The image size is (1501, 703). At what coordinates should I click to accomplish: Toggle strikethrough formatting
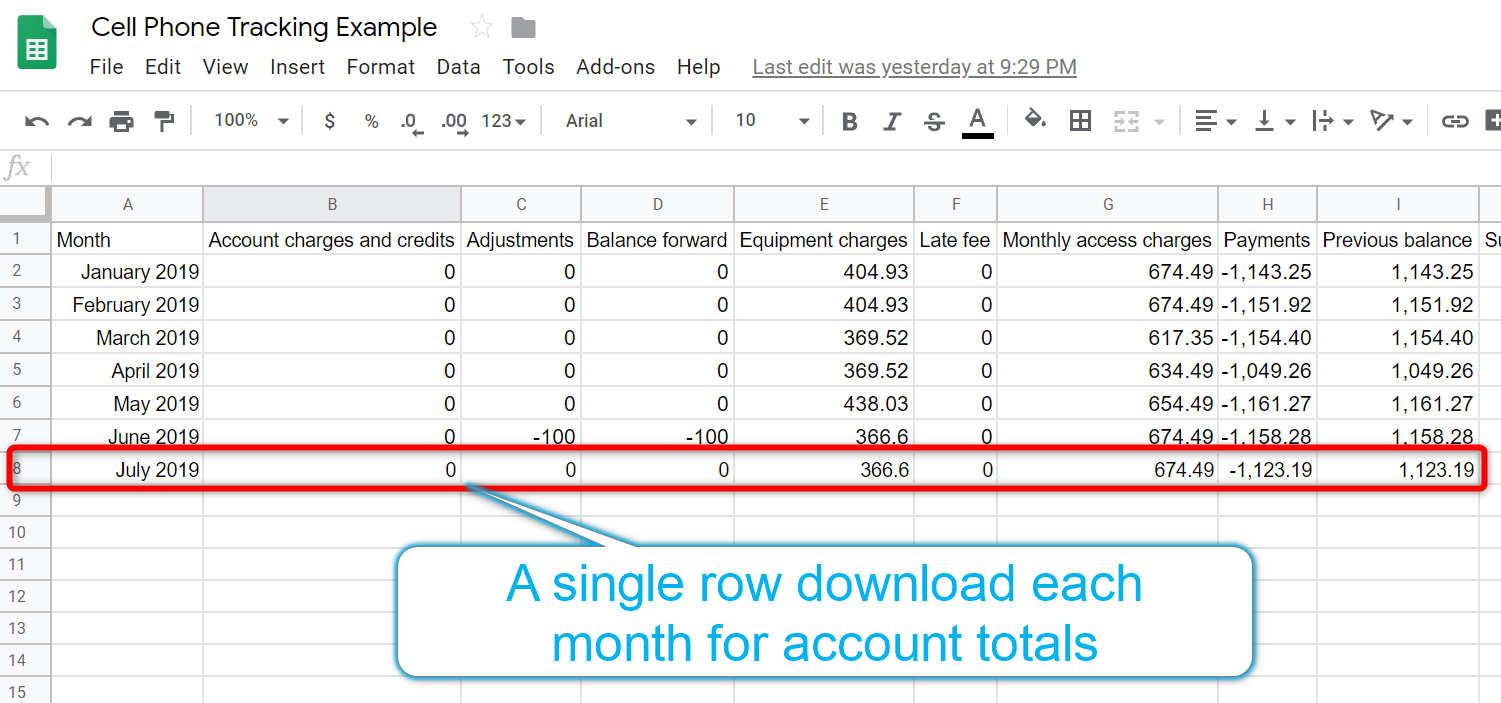[933, 120]
